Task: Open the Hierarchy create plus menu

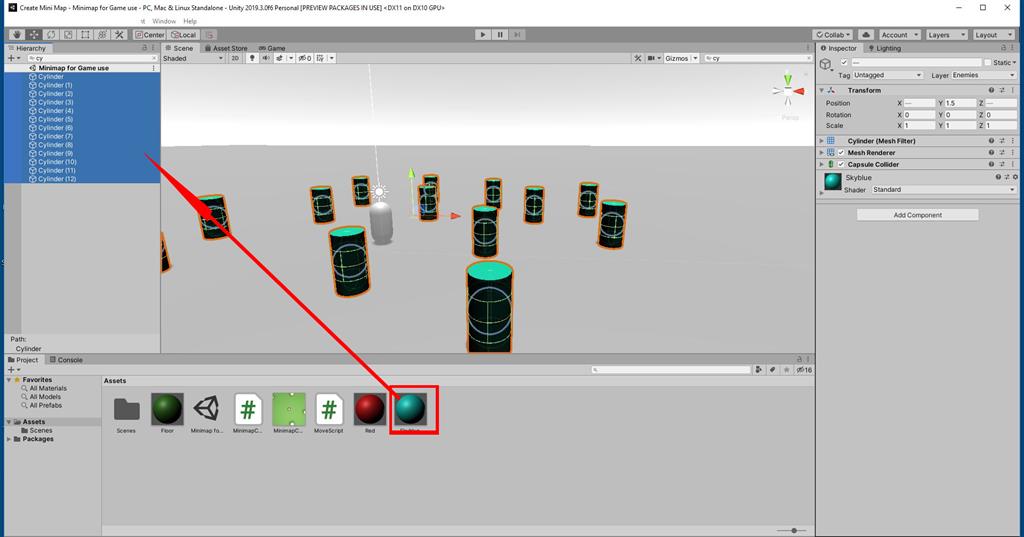Action: (x=13, y=58)
